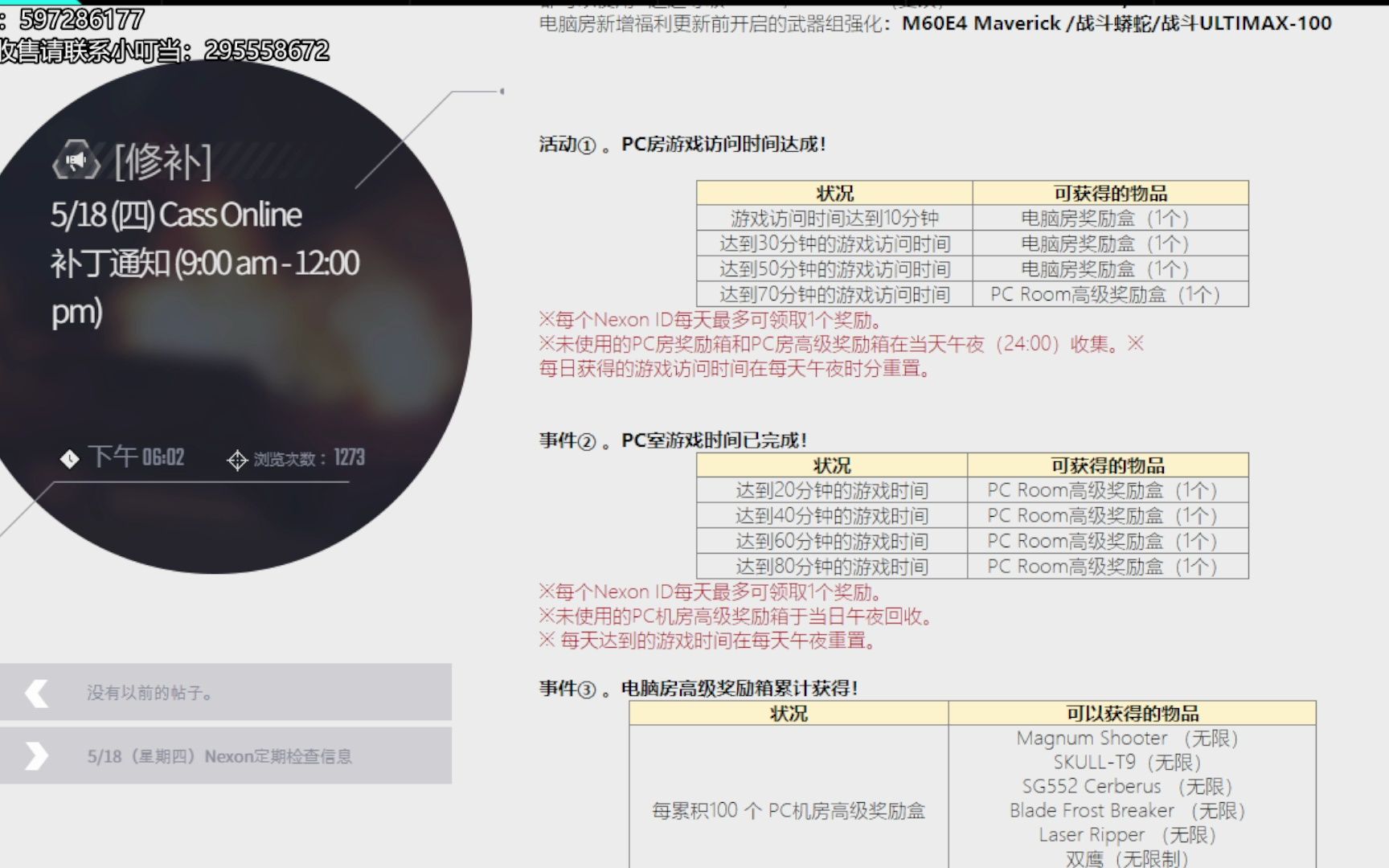Click red note 未使用的PC机房高级奖励箱于当日午夜回收
Viewport: 1389px width, 868px height.
coord(736,617)
